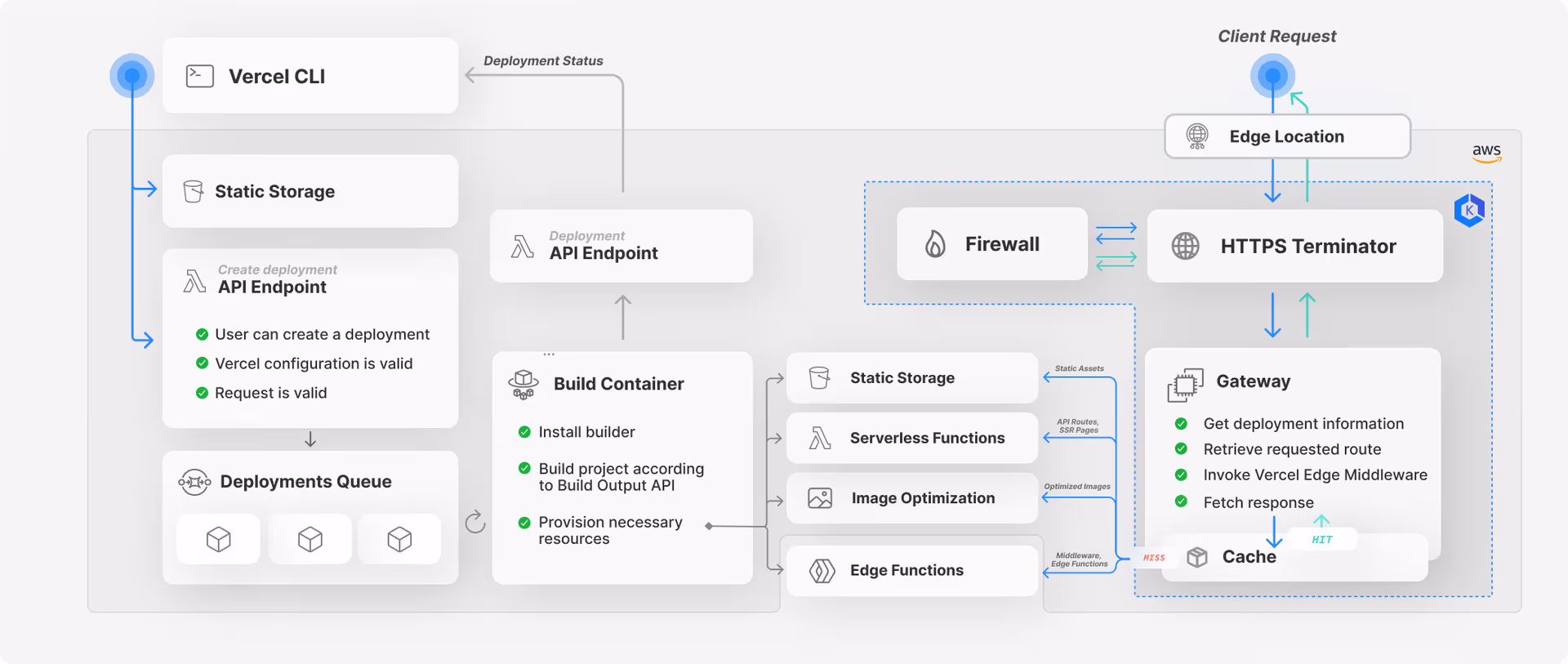Click the Image Optimization label

click(924, 498)
